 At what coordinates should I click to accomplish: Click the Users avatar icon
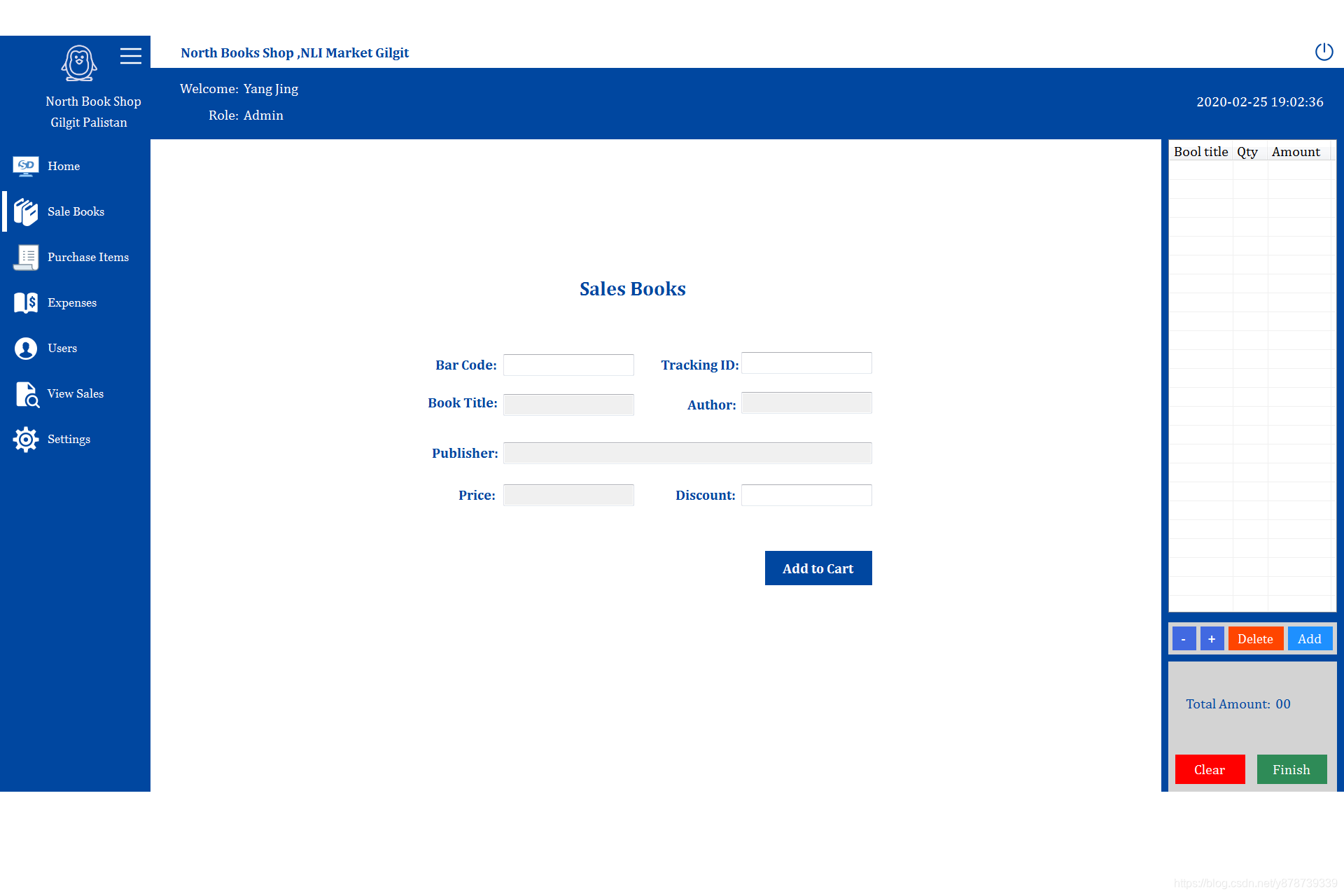26,348
